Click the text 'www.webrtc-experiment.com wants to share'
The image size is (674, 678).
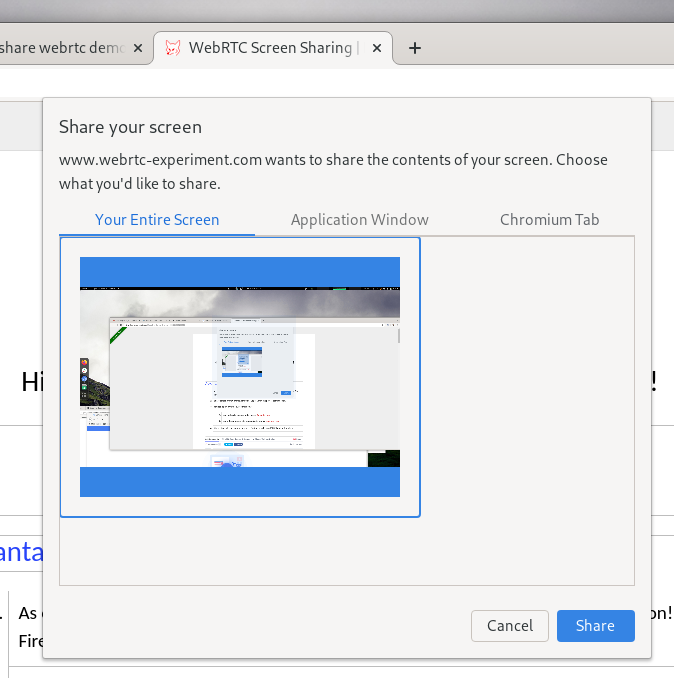[211, 160]
